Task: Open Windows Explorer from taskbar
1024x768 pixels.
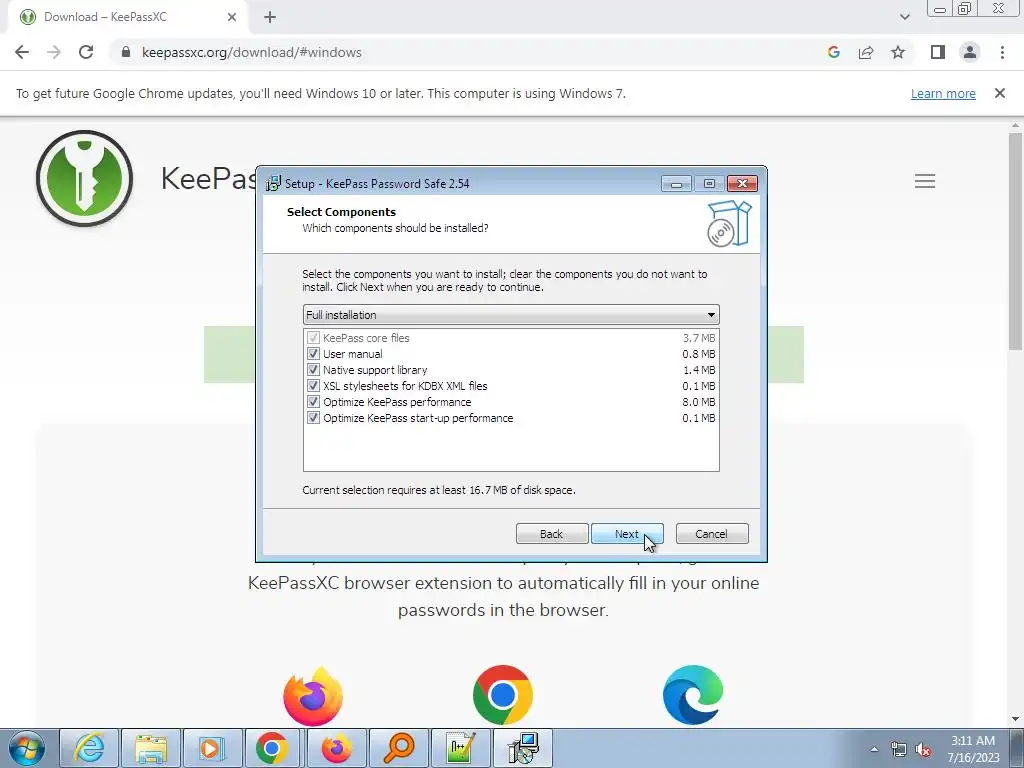Action: click(152, 748)
